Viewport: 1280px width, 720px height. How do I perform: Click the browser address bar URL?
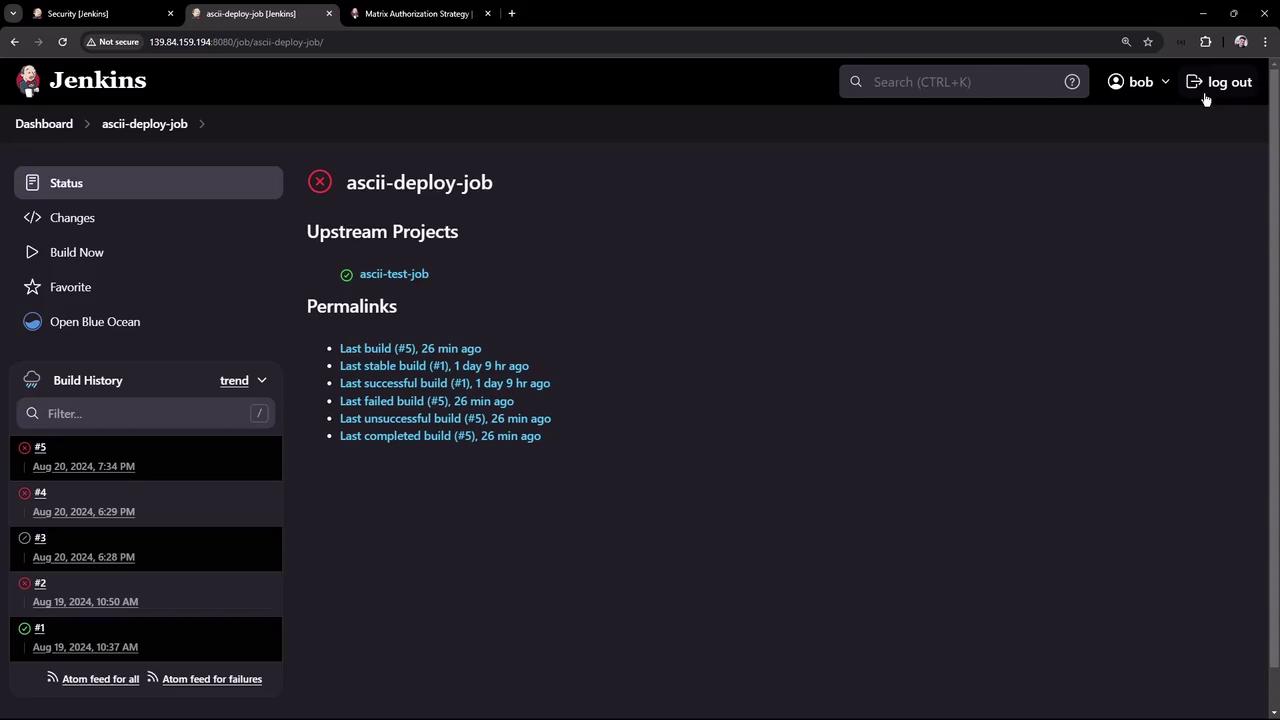coord(236,42)
